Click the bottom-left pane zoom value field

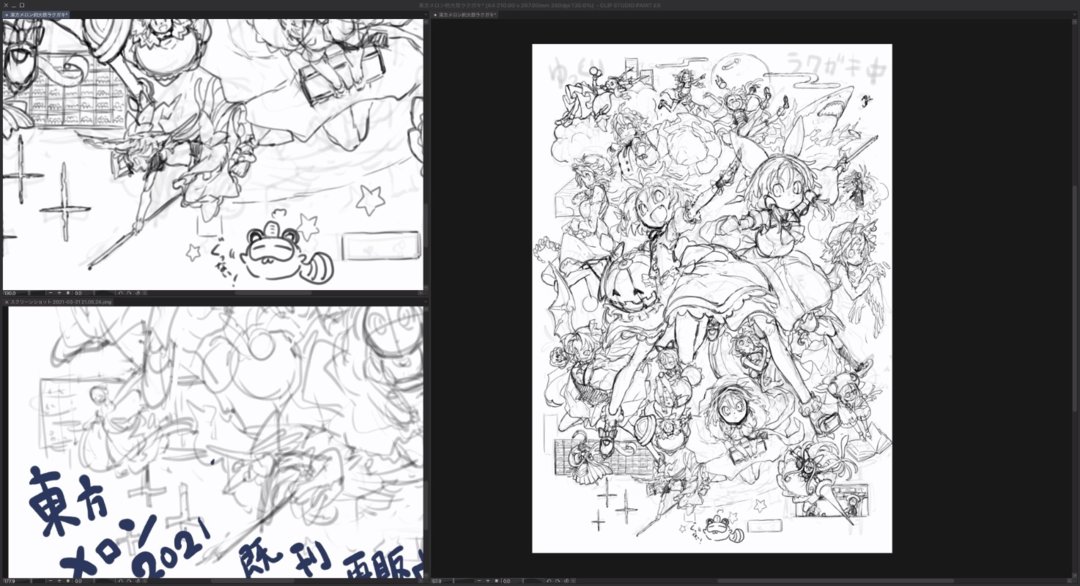click(x=11, y=580)
